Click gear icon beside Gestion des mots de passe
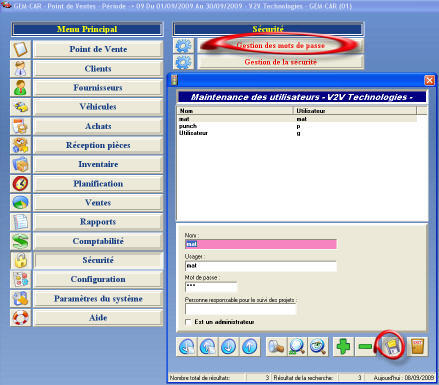439x385 pixels. (x=183, y=46)
